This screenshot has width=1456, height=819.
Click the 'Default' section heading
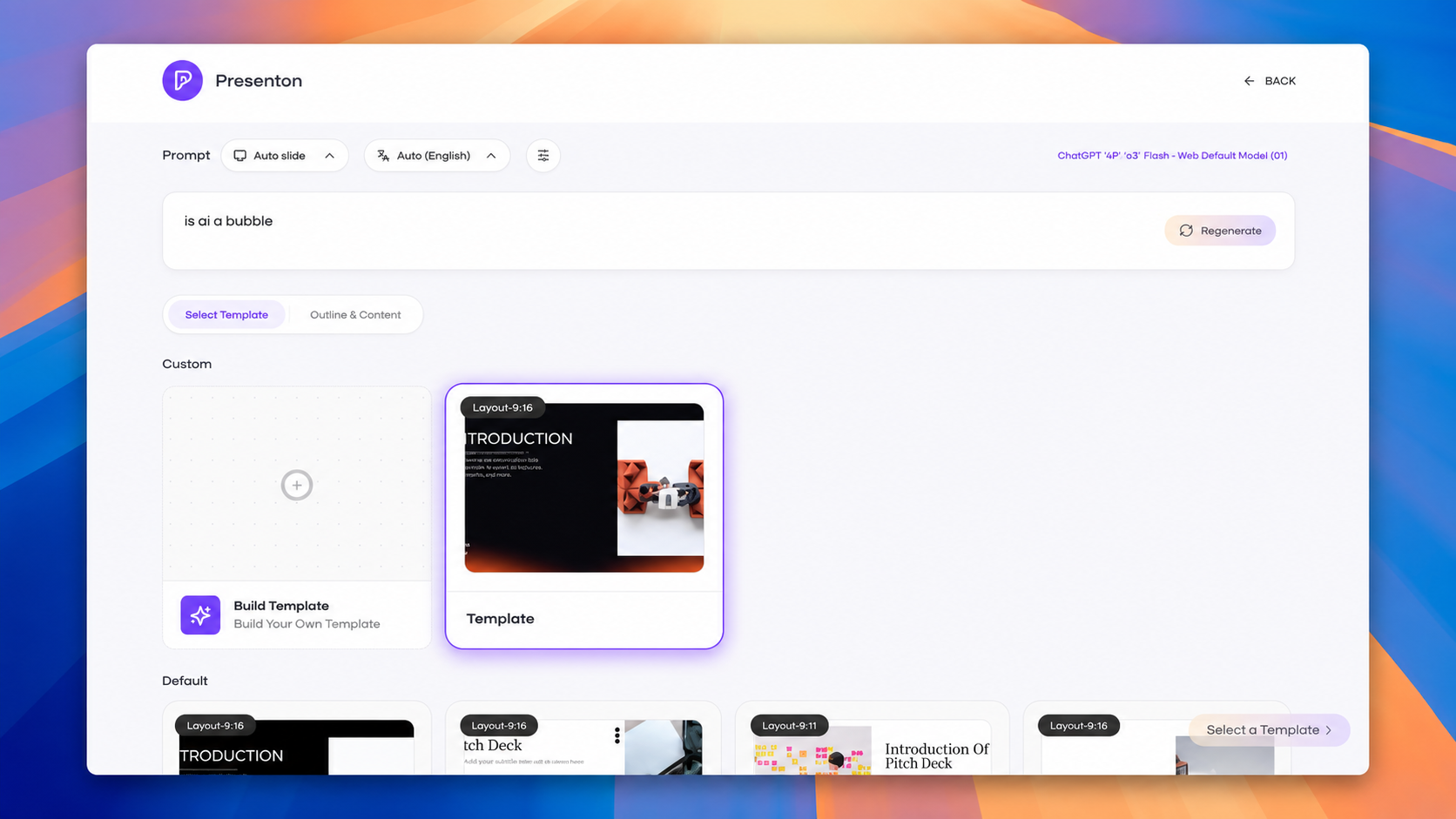(185, 681)
